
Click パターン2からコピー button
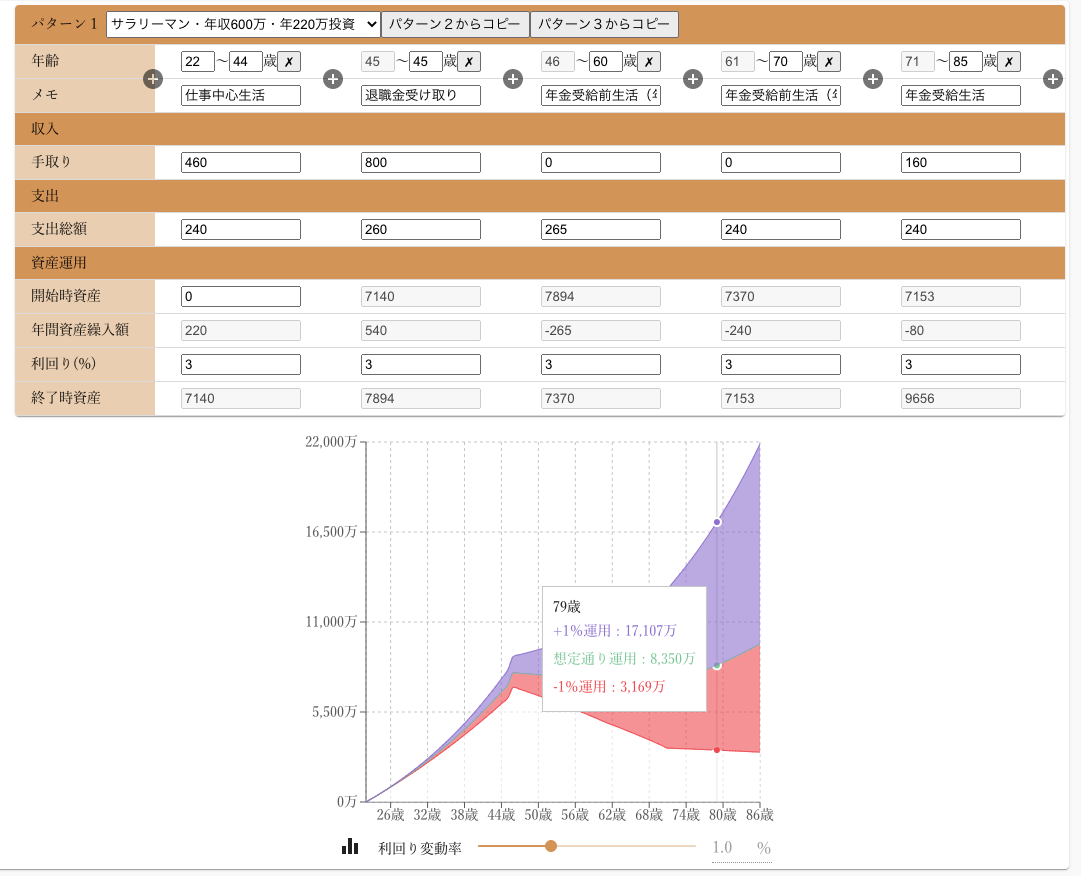[455, 24]
